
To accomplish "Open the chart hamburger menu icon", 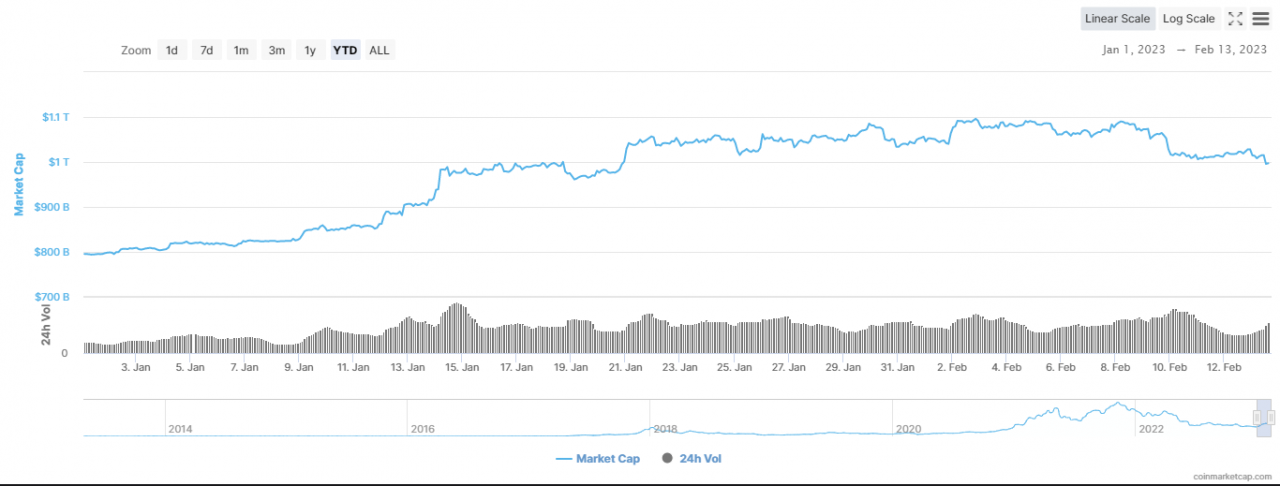I will pos(1260,19).
